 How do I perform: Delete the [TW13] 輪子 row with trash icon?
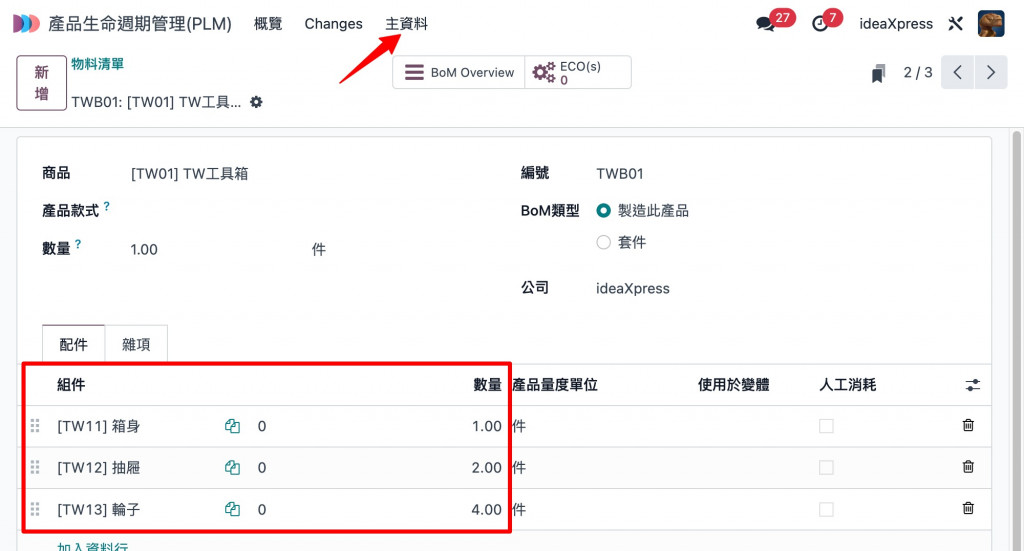pos(968,508)
